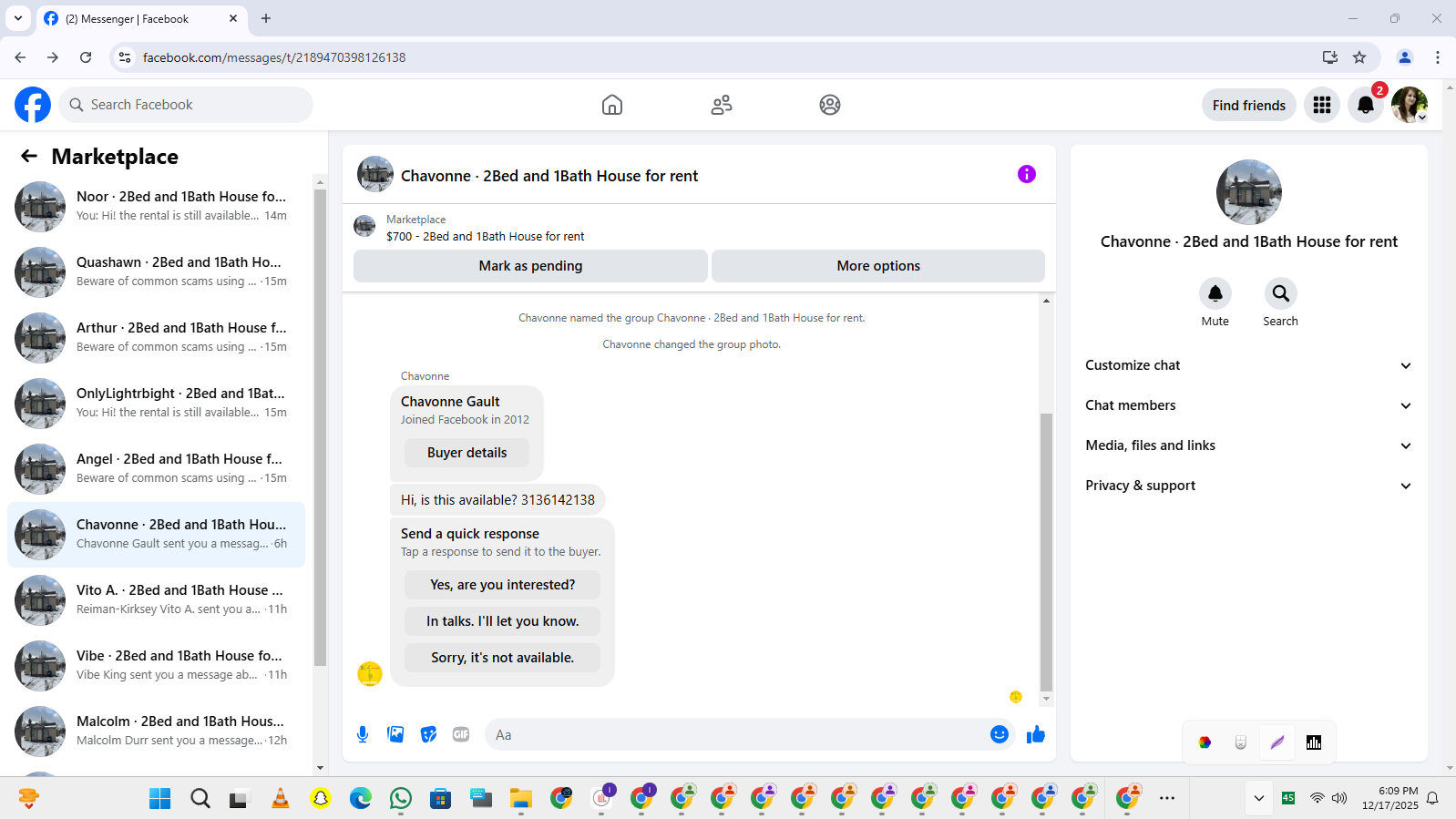Viewport: 1456px width, 819px height.
Task: Open a new browser tab
Action: coord(266,18)
